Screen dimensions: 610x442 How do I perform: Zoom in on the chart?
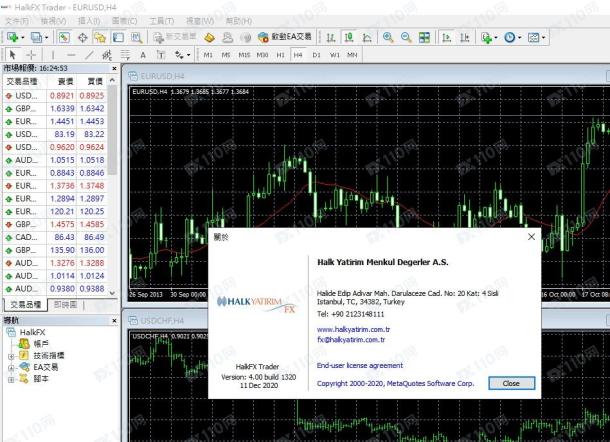click(x=388, y=37)
